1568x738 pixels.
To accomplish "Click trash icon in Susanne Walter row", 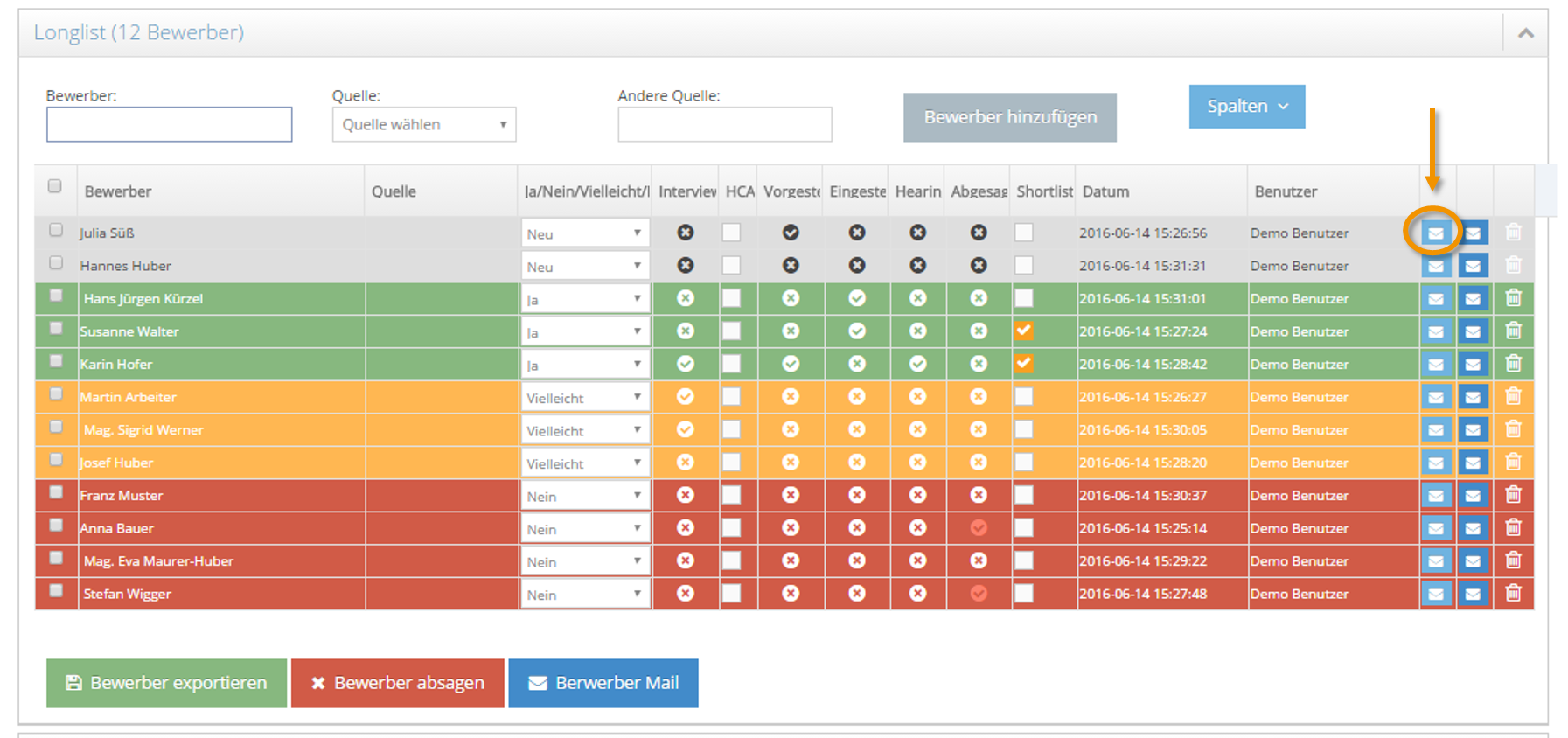I will click(x=1513, y=331).
